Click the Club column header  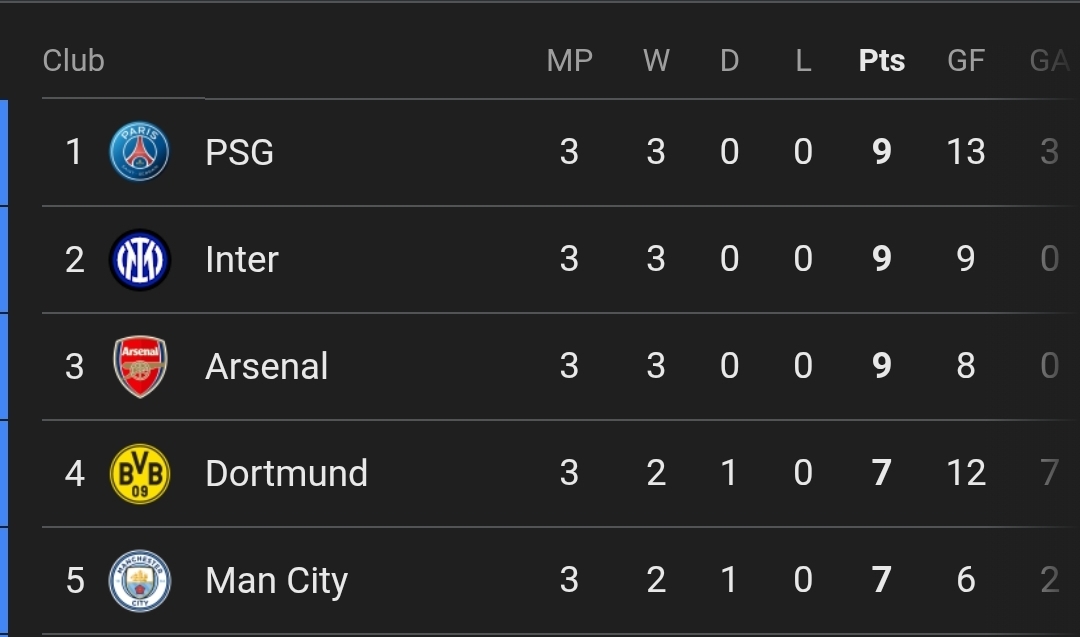[73, 60]
